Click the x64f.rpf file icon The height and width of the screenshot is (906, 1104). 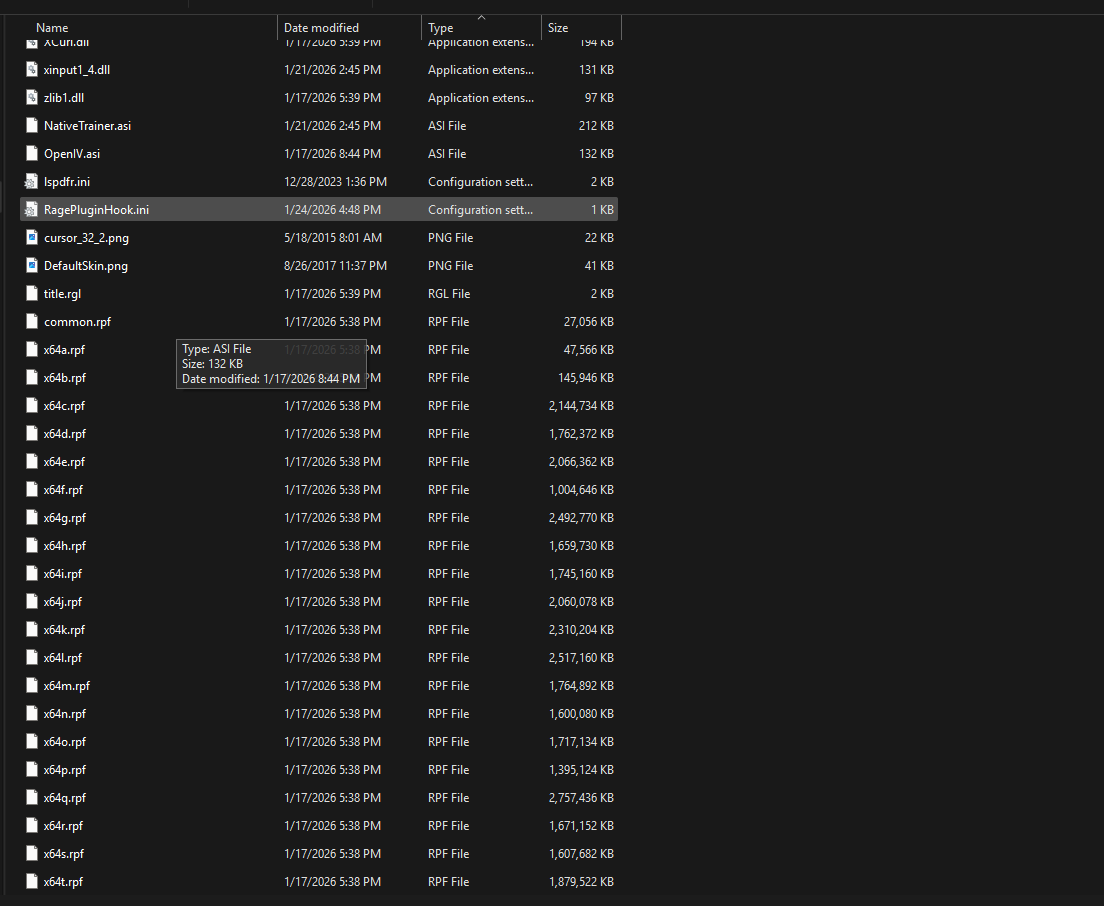tap(32, 489)
